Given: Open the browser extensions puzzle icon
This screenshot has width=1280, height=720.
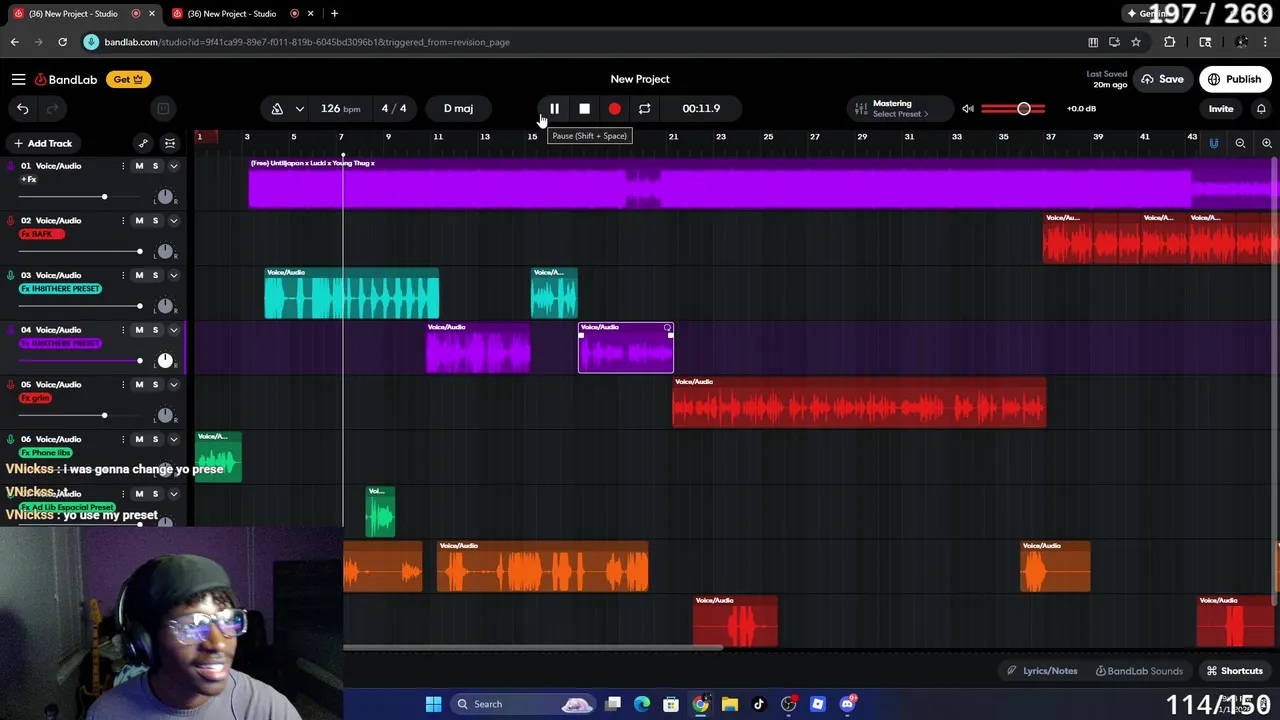Looking at the screenshot, I should pos(1169,42).
